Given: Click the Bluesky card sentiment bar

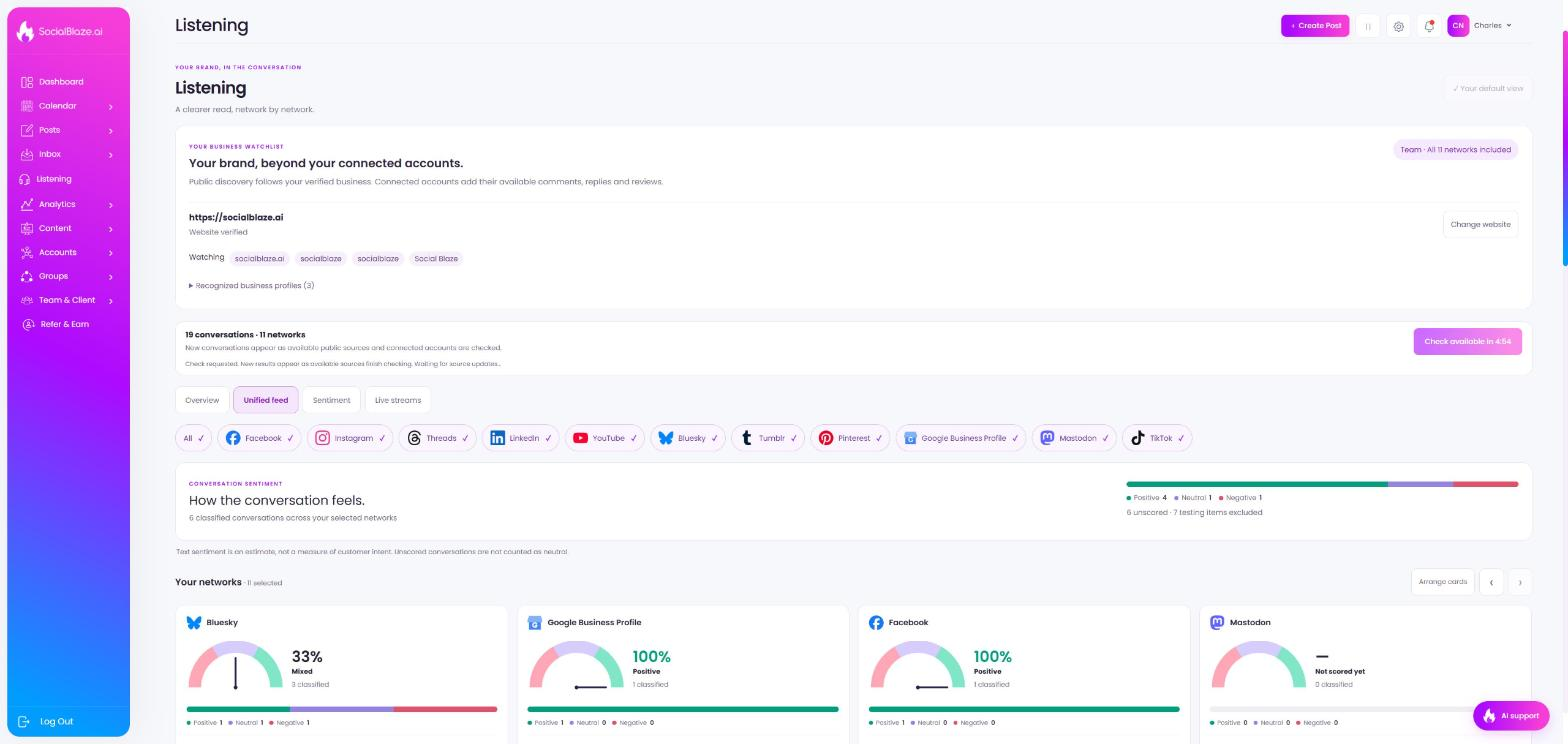Looking at the screenshot, I should (x=342, y=709).
